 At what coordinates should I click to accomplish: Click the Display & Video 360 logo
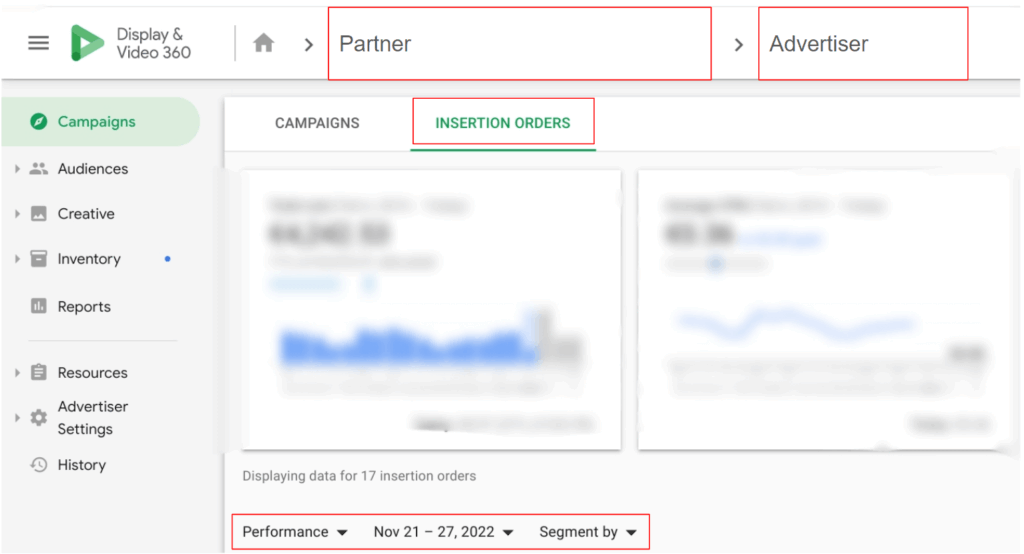click(x=131, y=43)
